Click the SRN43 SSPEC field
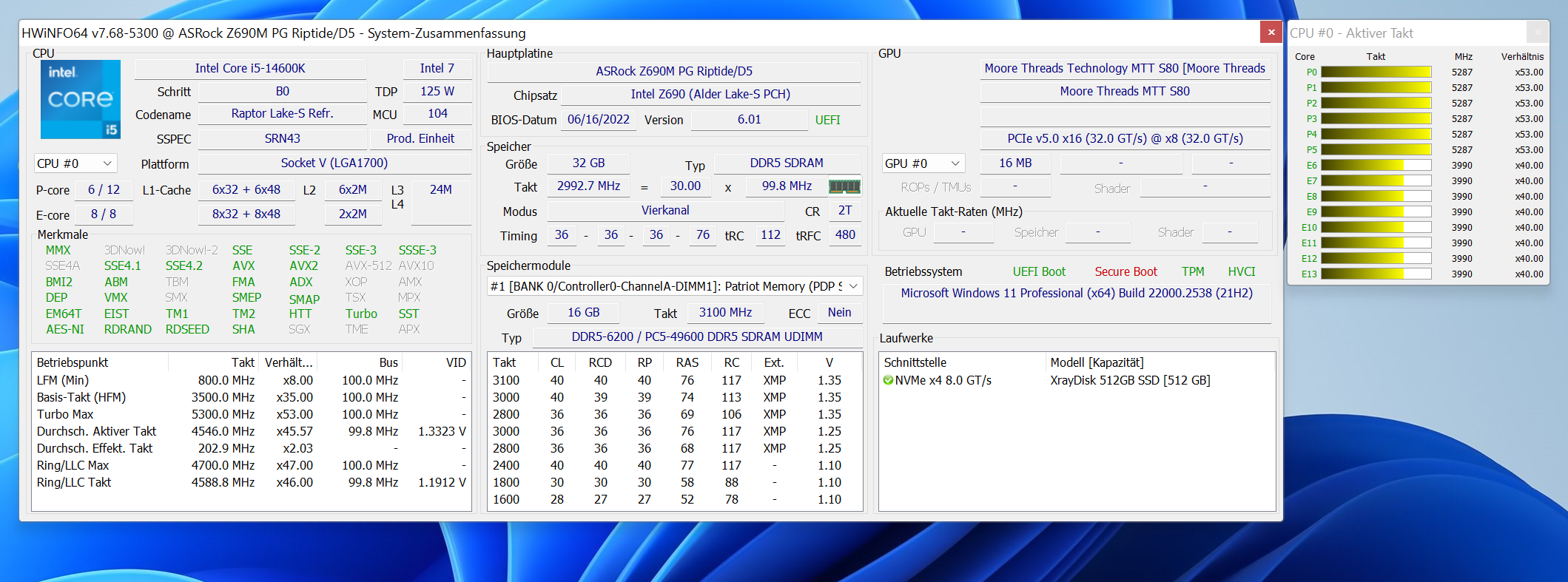Screen dimensions: 1568x582 tap(282, 138)
